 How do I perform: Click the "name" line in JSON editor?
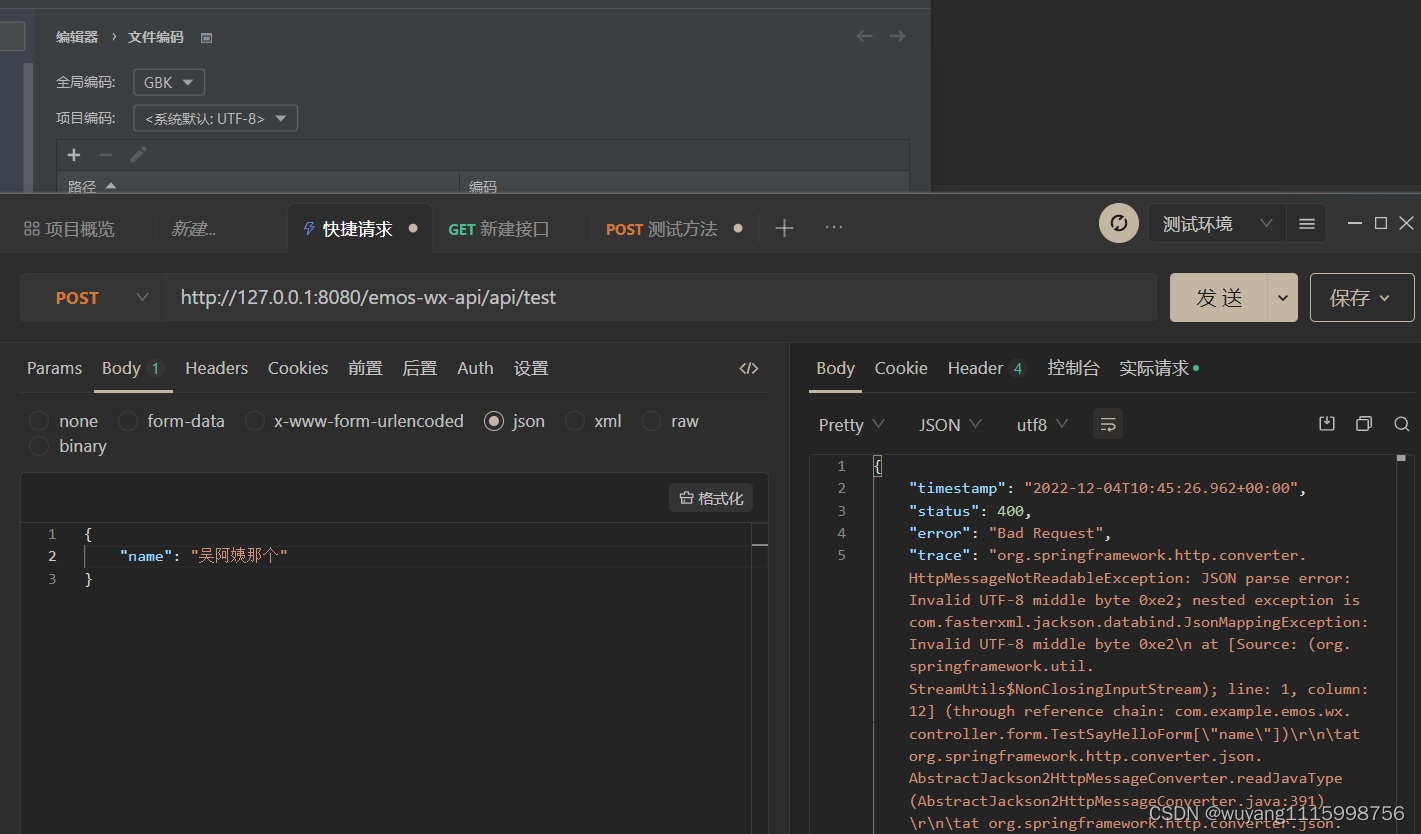pos(203,556)
